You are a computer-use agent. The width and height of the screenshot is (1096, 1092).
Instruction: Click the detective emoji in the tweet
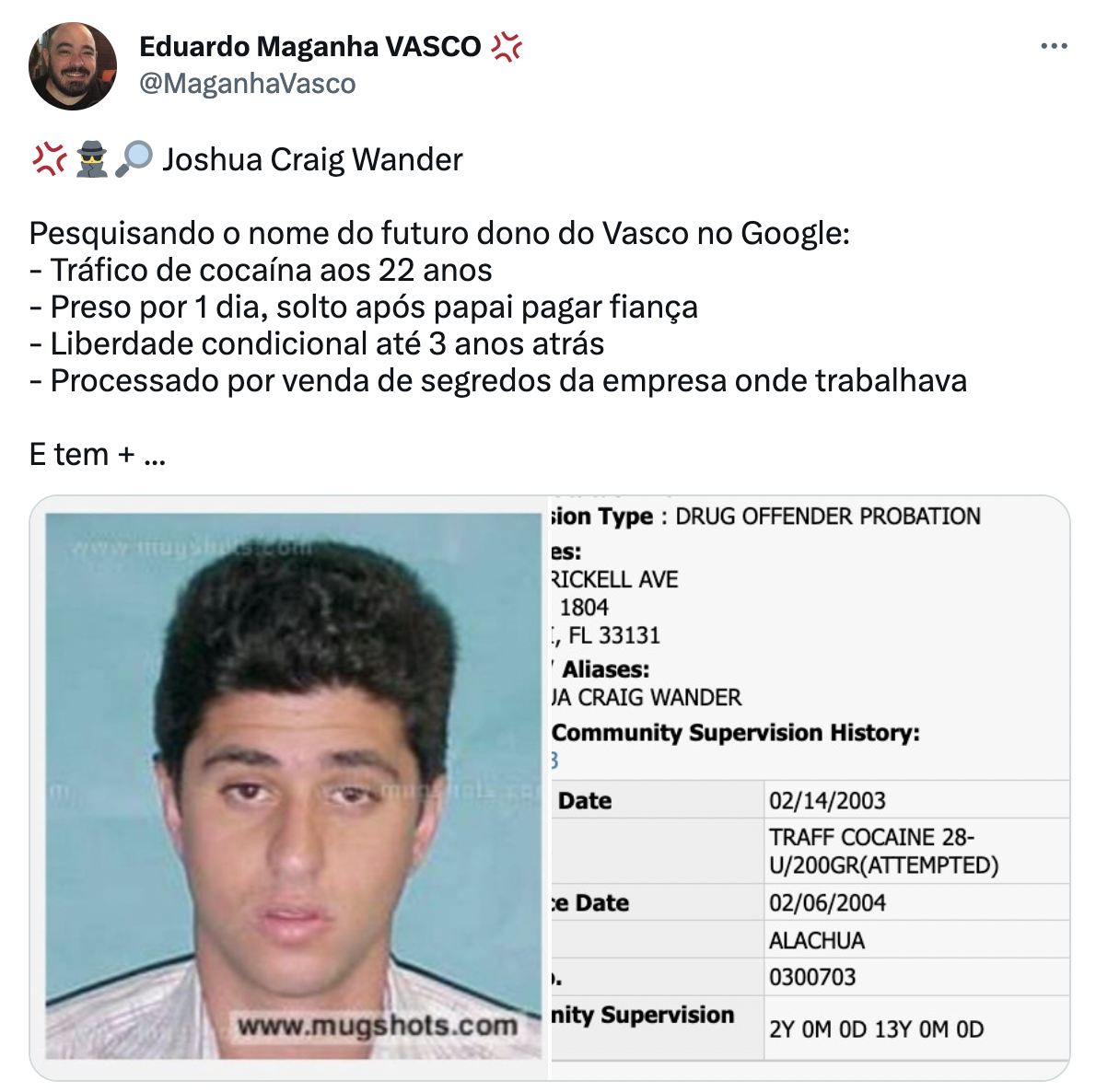91,159
